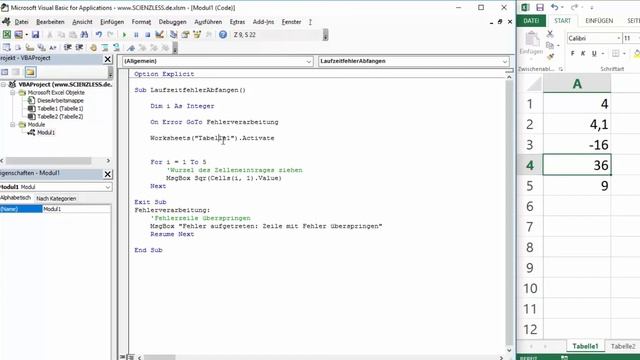
Task: Click the Project panel horizontal scrollbar thumb
Action: pos(48,161)
